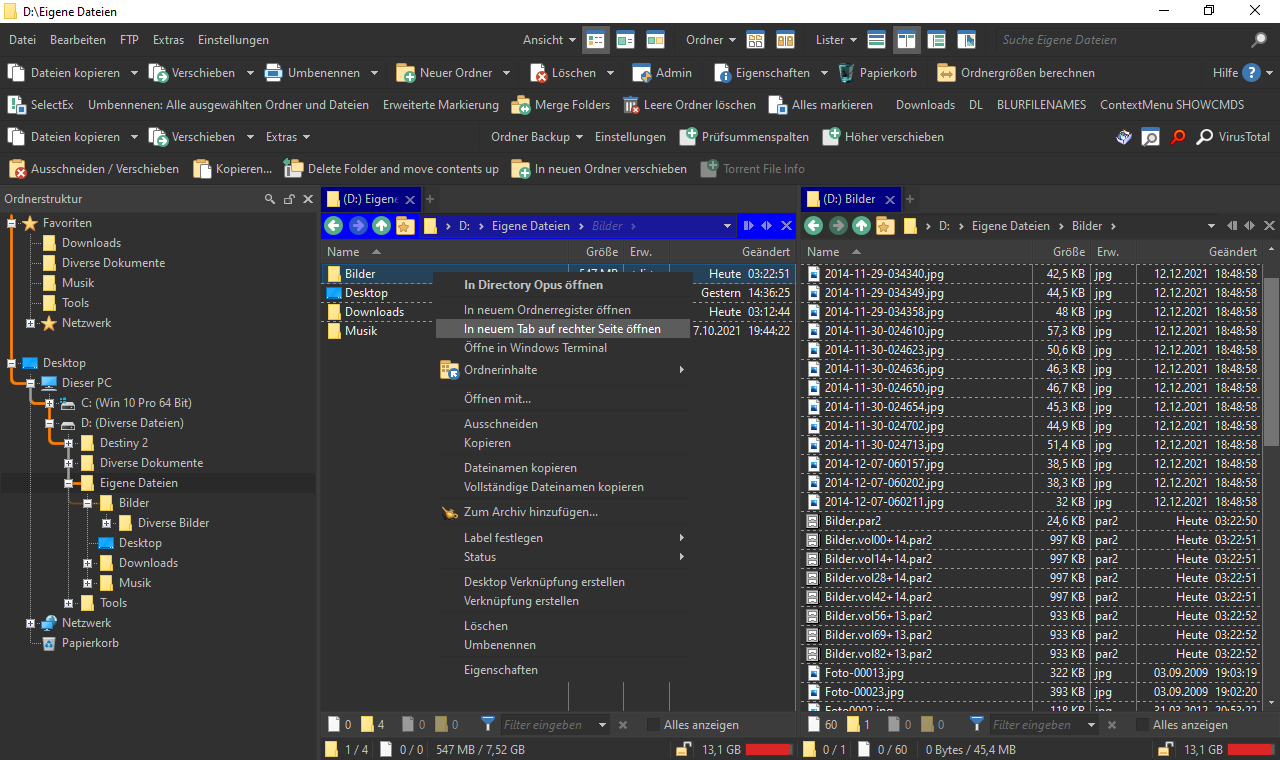This screenshot has width=1280, height=760.
Task: Click Eigene Dateien breadcrumb in right pane
Action: [x=1011, y=226]
